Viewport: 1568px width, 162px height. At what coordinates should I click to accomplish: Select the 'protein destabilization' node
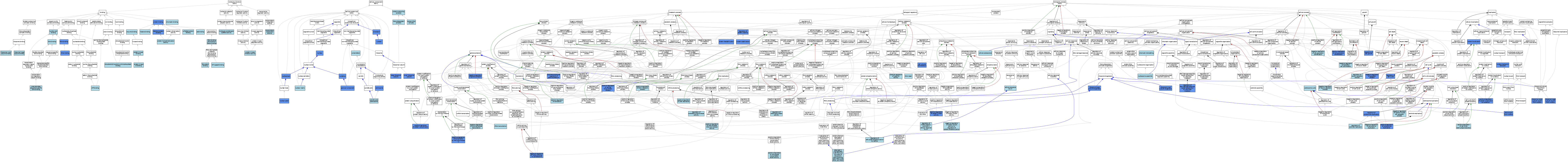(x=726, y=42)
